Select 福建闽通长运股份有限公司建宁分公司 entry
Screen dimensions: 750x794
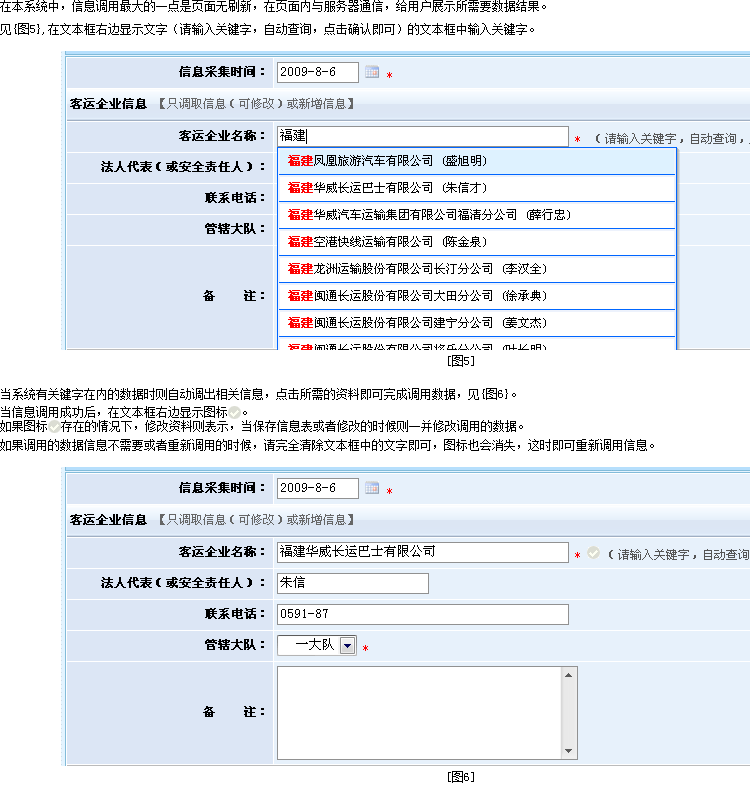(477, 323)
